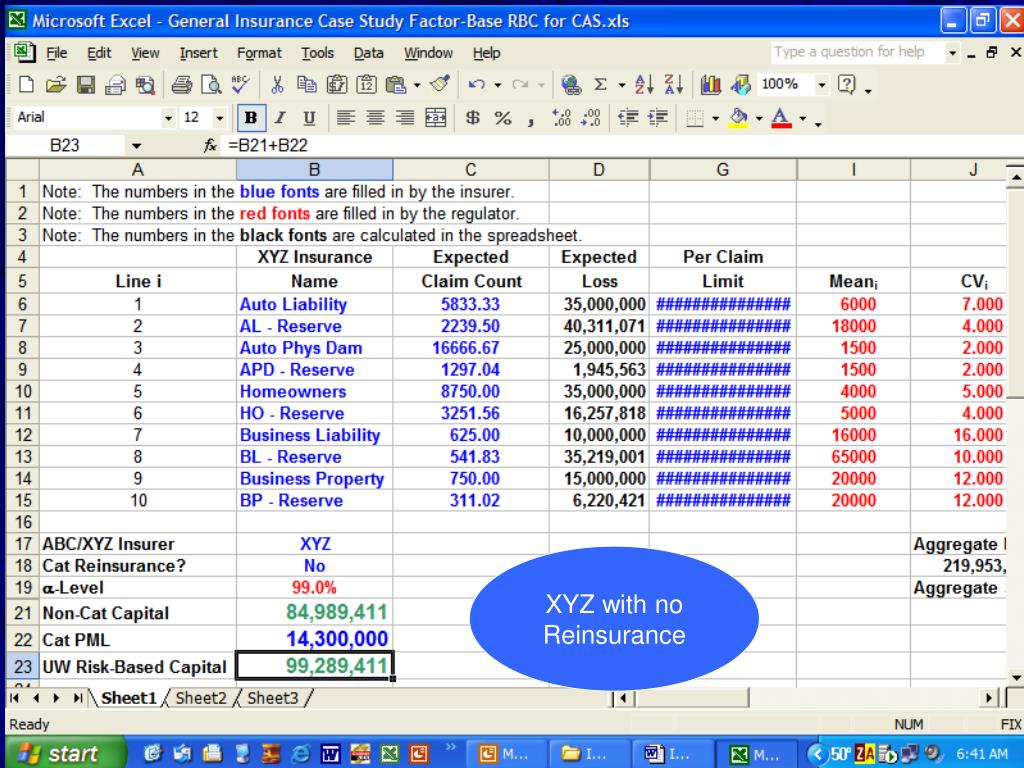Screen dimensions: 1024x768
Task: Jump to the last sheet tab
Action: coord(78,698)
